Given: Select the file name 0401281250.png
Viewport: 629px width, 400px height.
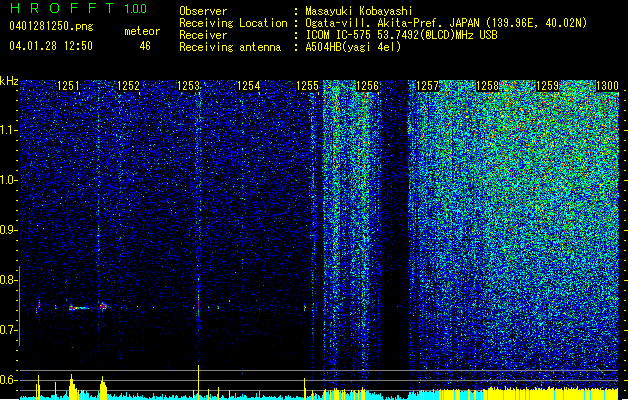Looking at the screenshot, I should coord(51,26).
